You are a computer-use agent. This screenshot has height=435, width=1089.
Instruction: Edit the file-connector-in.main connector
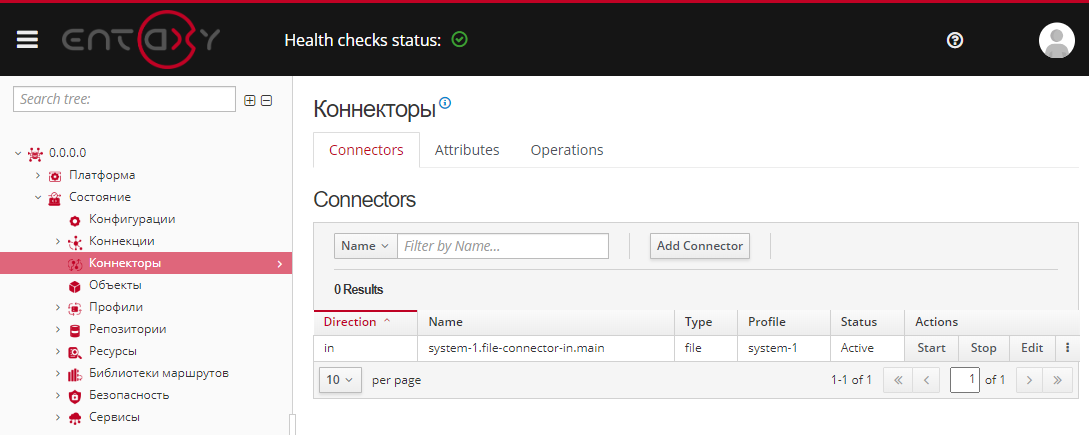click(x=1032, y=348)
